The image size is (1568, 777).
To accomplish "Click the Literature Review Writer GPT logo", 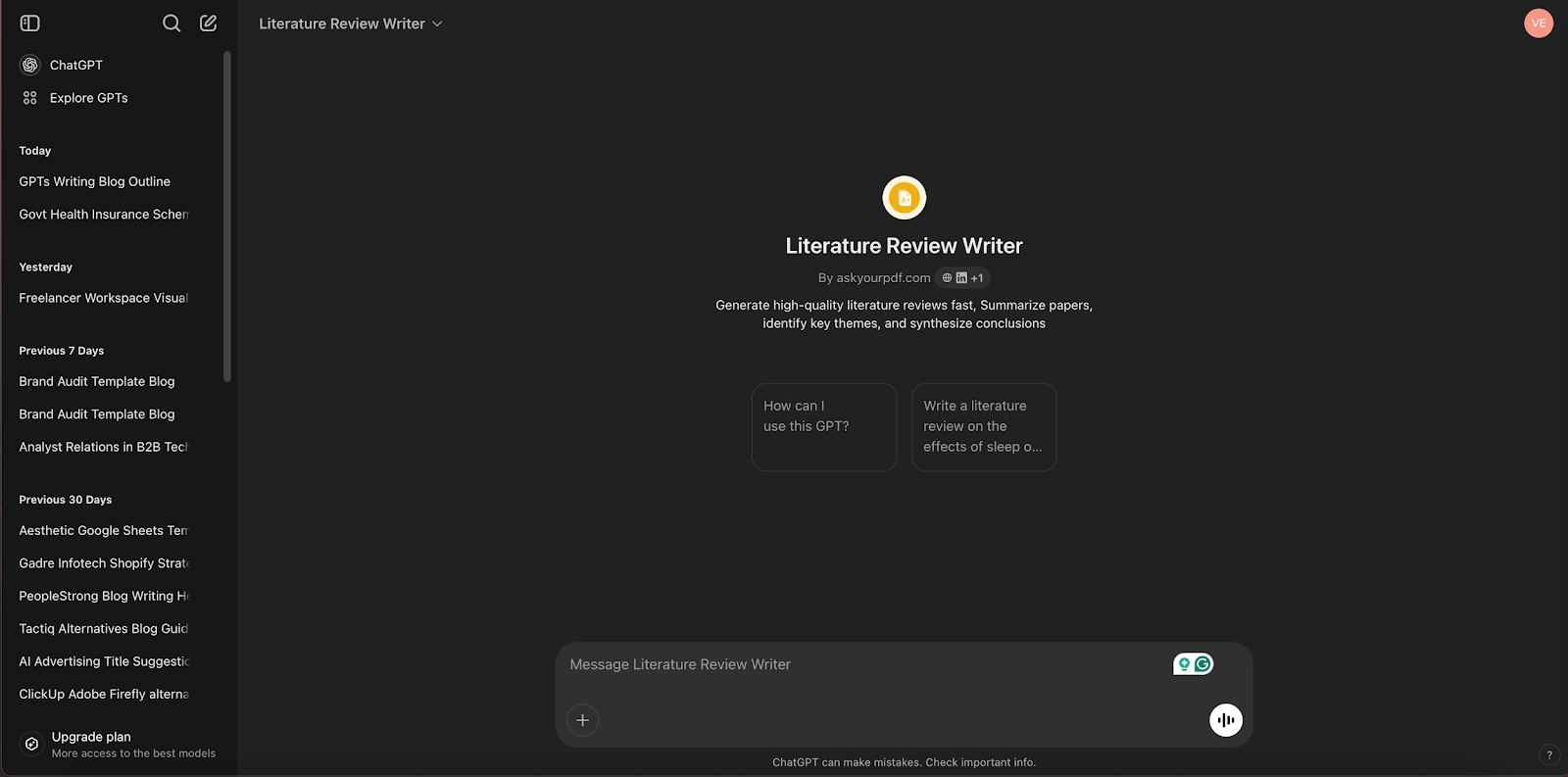I will 904,198.
